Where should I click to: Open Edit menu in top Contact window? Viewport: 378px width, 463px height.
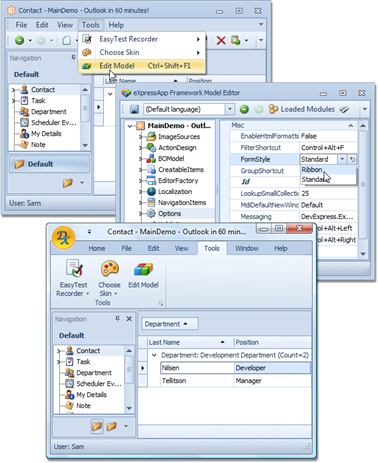coord(42,25)
